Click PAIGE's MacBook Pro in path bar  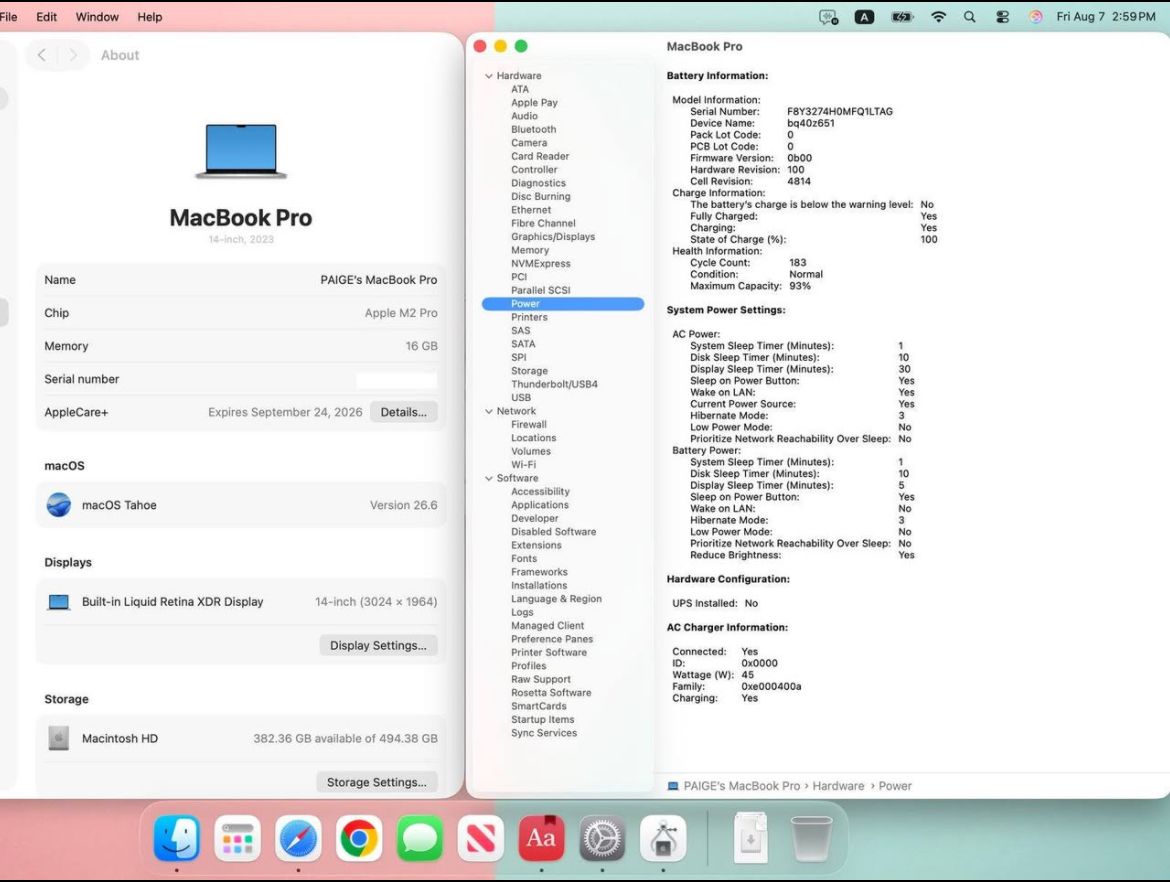tap(742, 786)
